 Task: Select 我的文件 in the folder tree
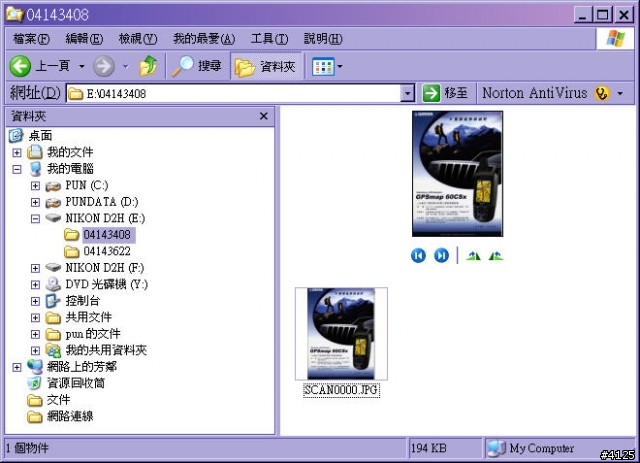click(x=70, y=152)
